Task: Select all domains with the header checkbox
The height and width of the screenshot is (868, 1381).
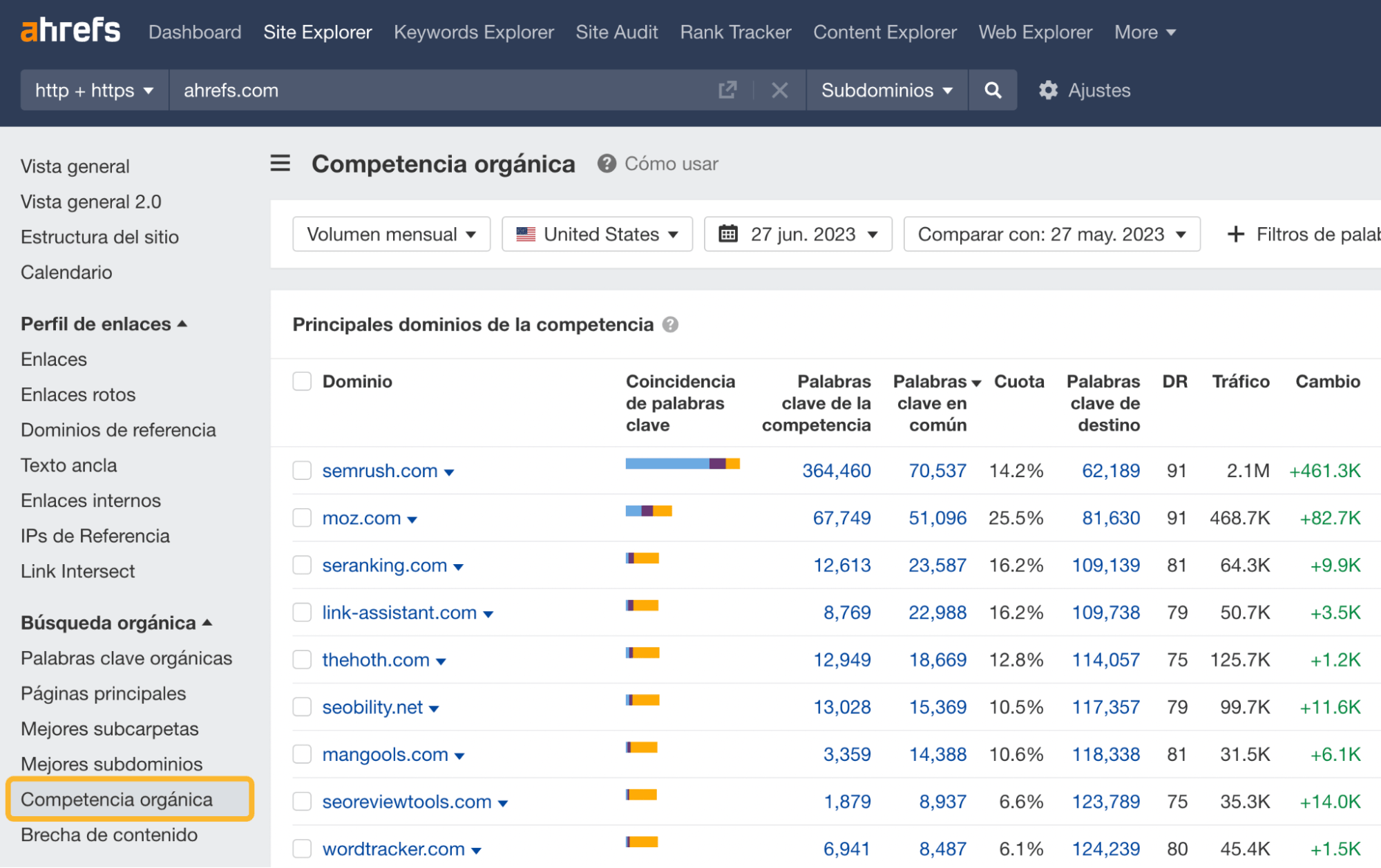Action: coord(302,380)
